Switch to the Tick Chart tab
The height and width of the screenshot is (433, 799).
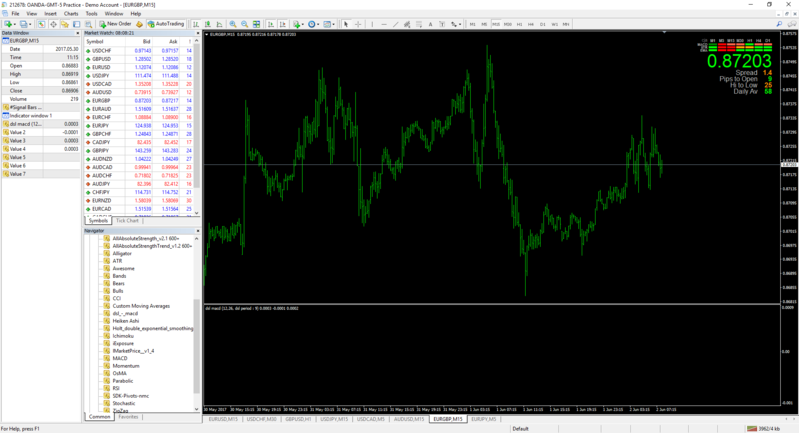tap(127, 221)
